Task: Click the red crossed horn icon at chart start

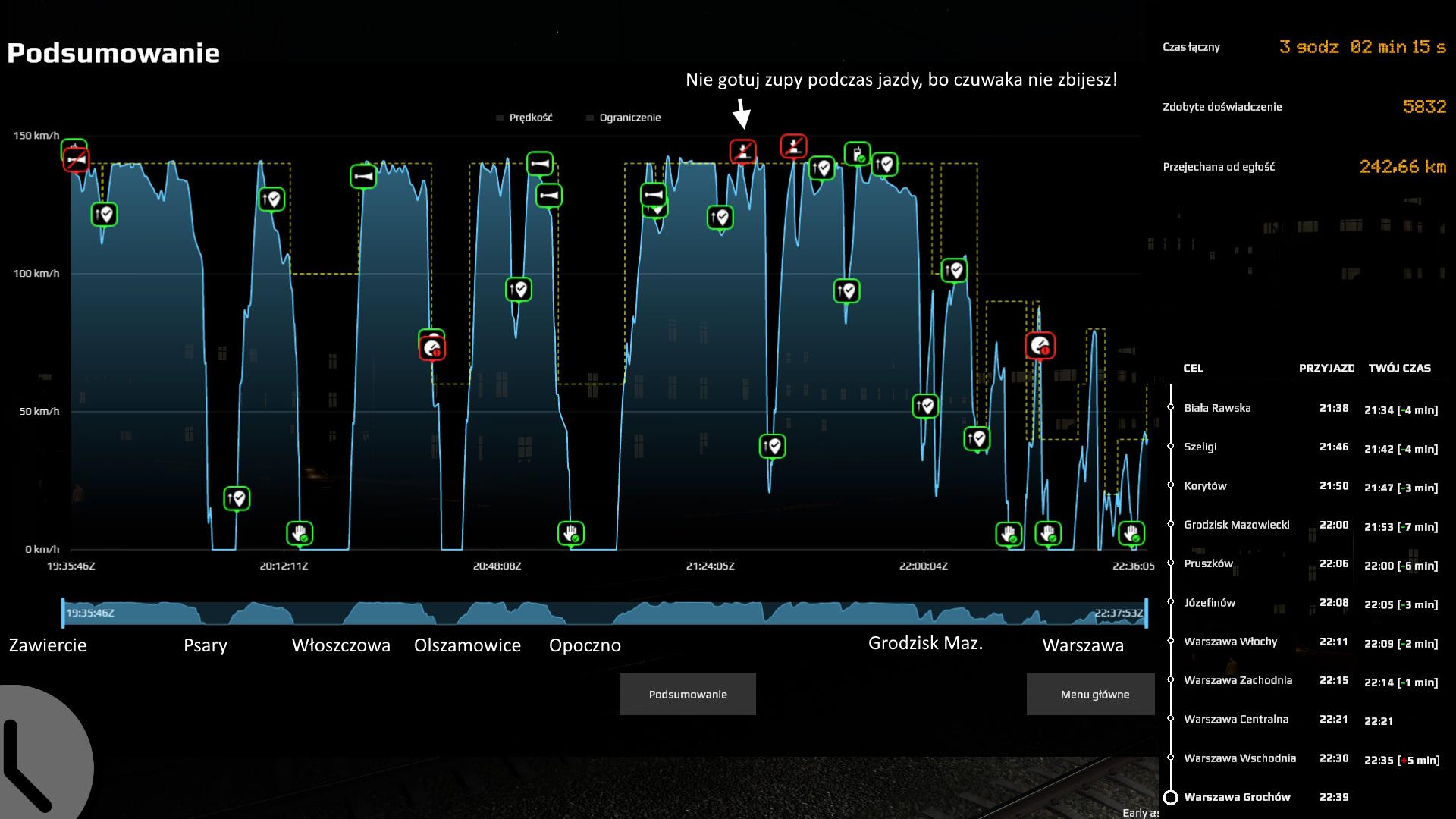Action: tap(76, 160)
